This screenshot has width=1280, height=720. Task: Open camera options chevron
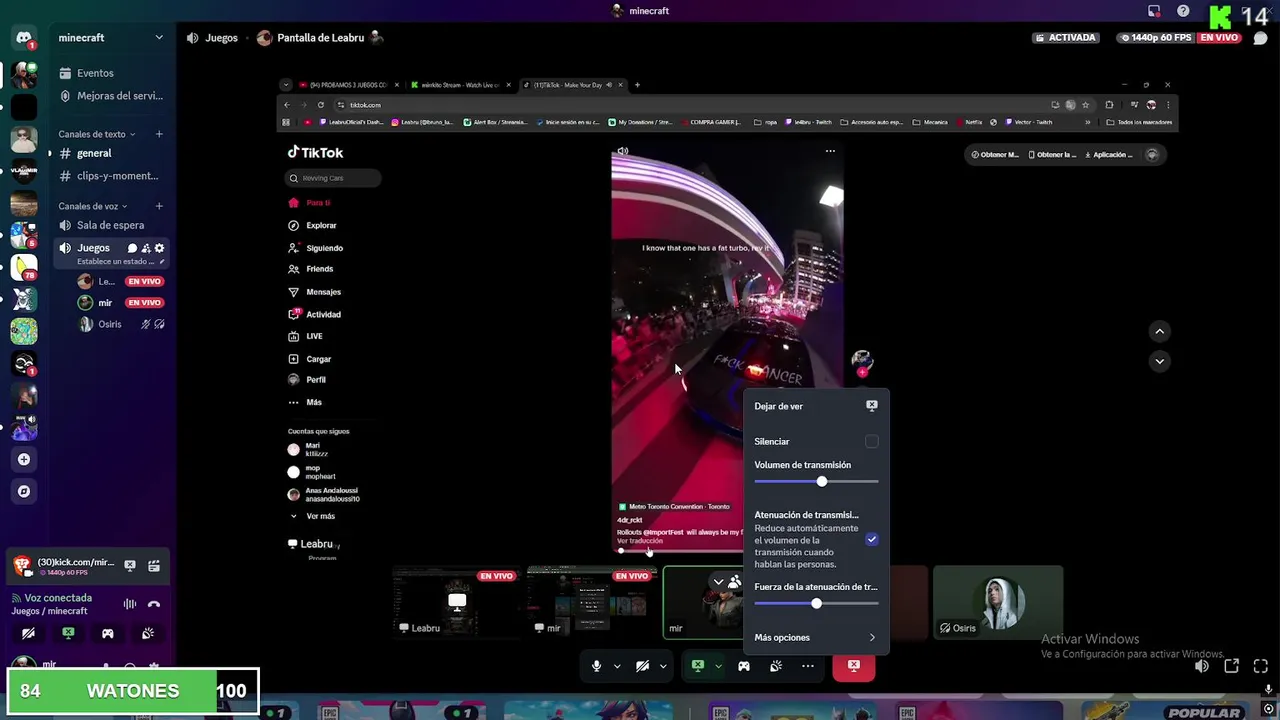[x=663, y=666]
